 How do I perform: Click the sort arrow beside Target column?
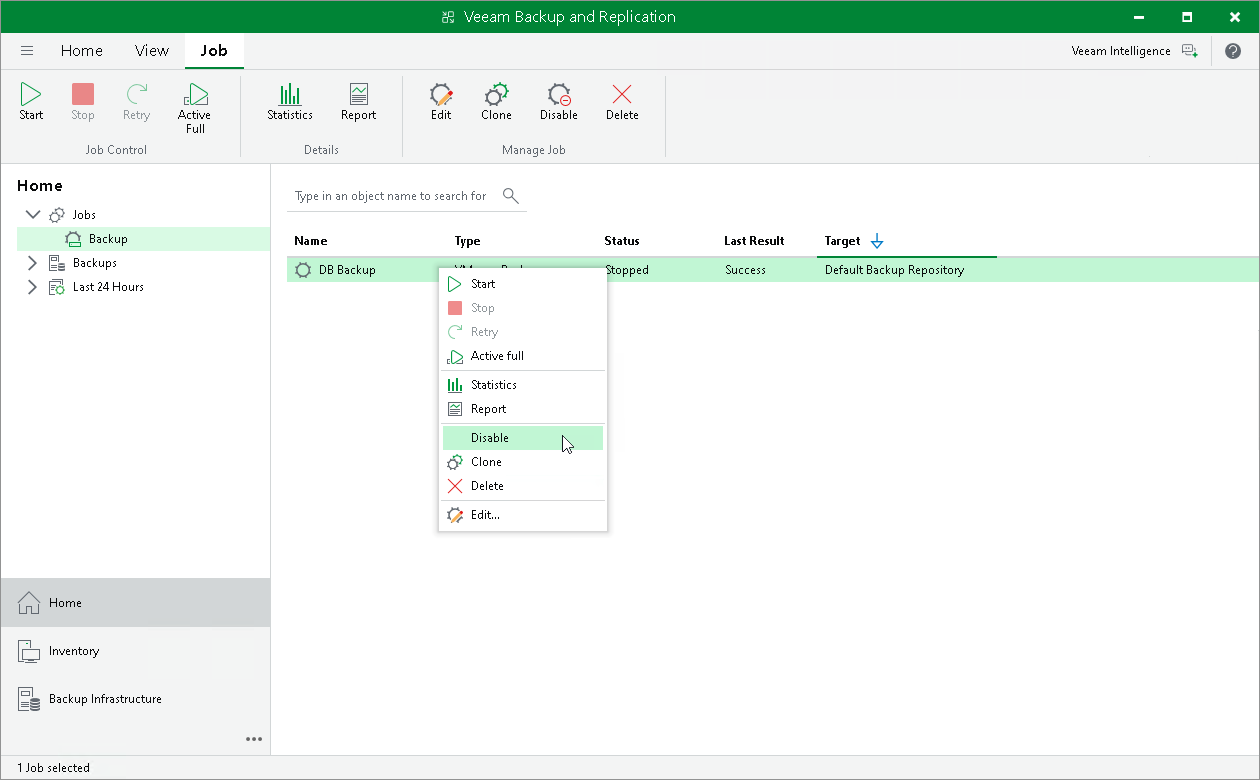tap(877, 241)
